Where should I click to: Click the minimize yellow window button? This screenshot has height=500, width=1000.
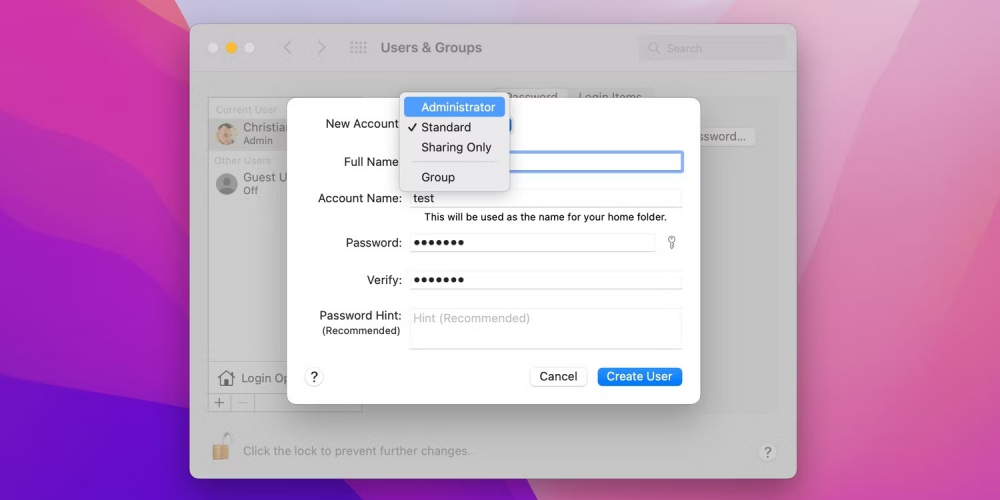pos(232,48)
